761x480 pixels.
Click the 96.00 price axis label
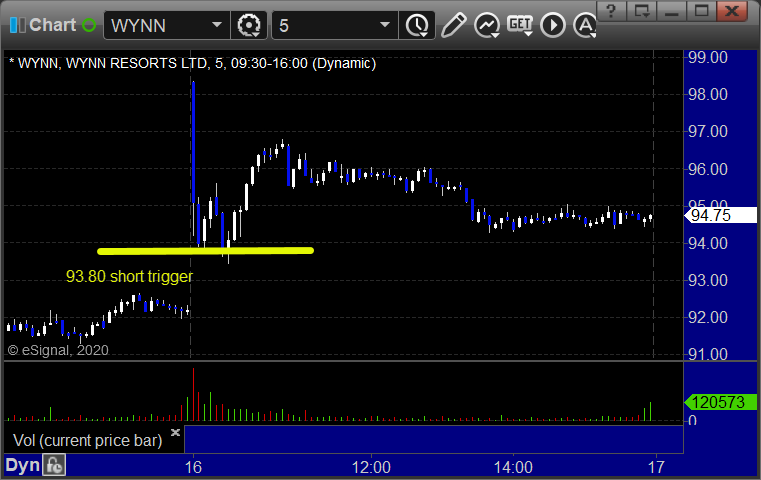pos(708,169)
